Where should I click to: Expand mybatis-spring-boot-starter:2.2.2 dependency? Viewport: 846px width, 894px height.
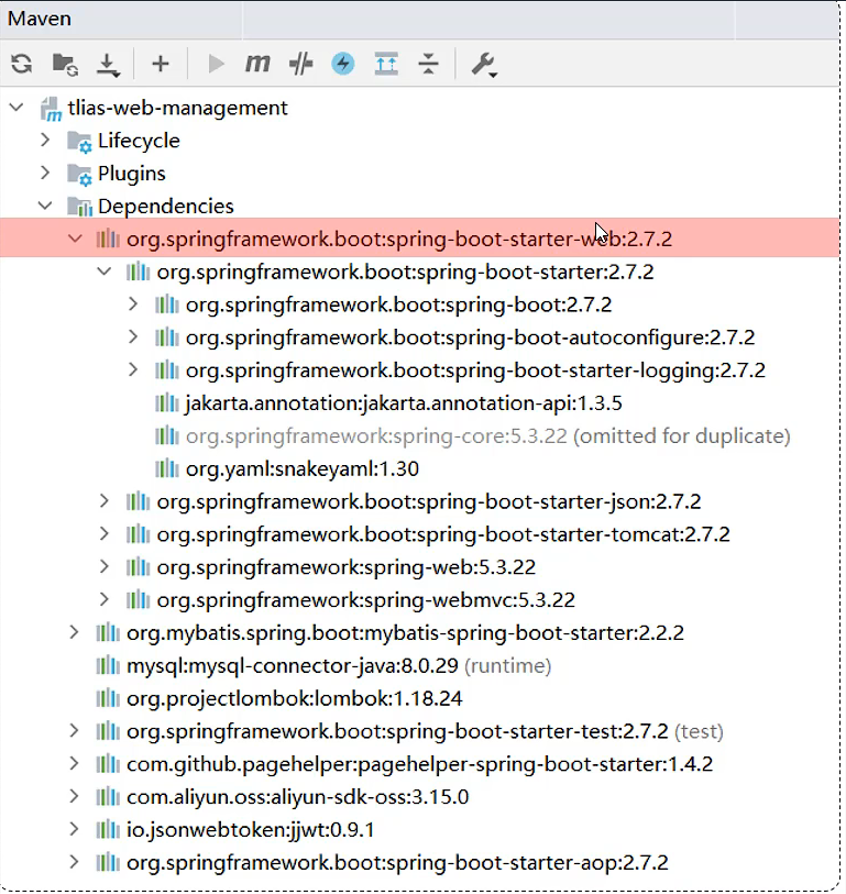click(x=74, y=632)
